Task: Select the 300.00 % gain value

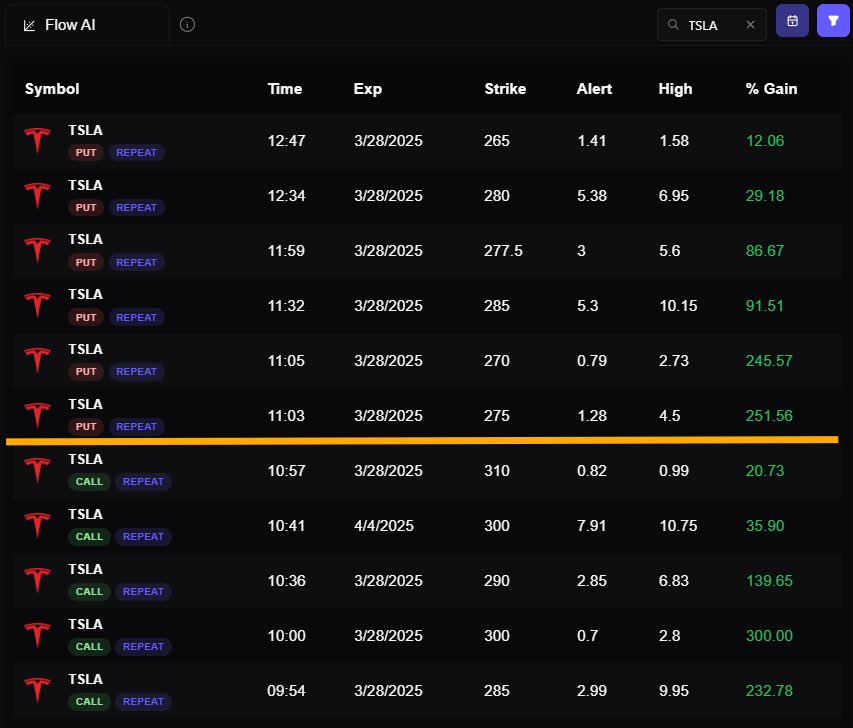Action: (x=769, y=635)
